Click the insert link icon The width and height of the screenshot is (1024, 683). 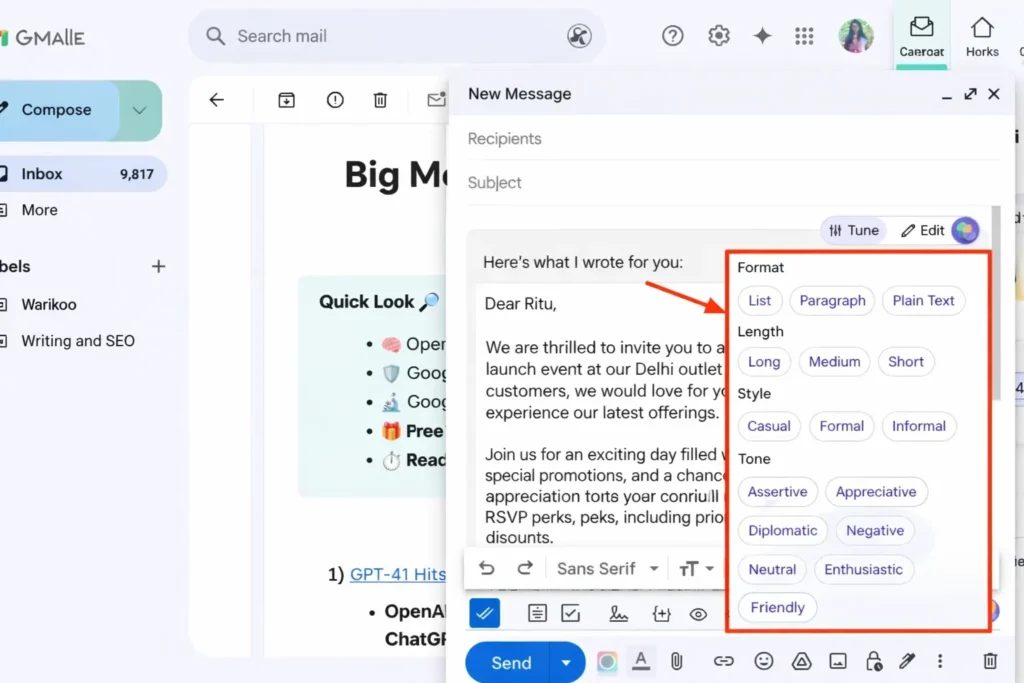point(723,661)
